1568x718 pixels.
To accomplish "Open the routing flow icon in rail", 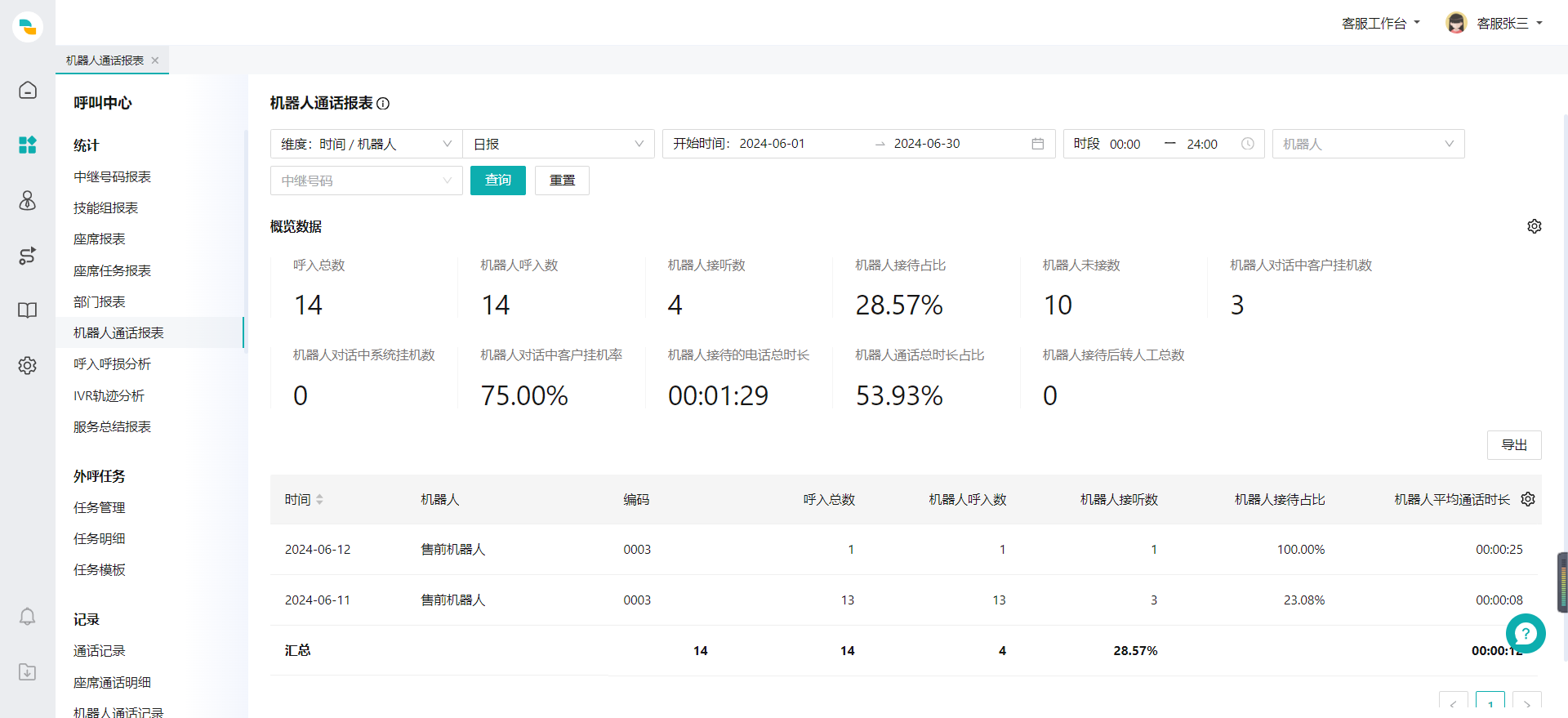I will tap(28, 256).
